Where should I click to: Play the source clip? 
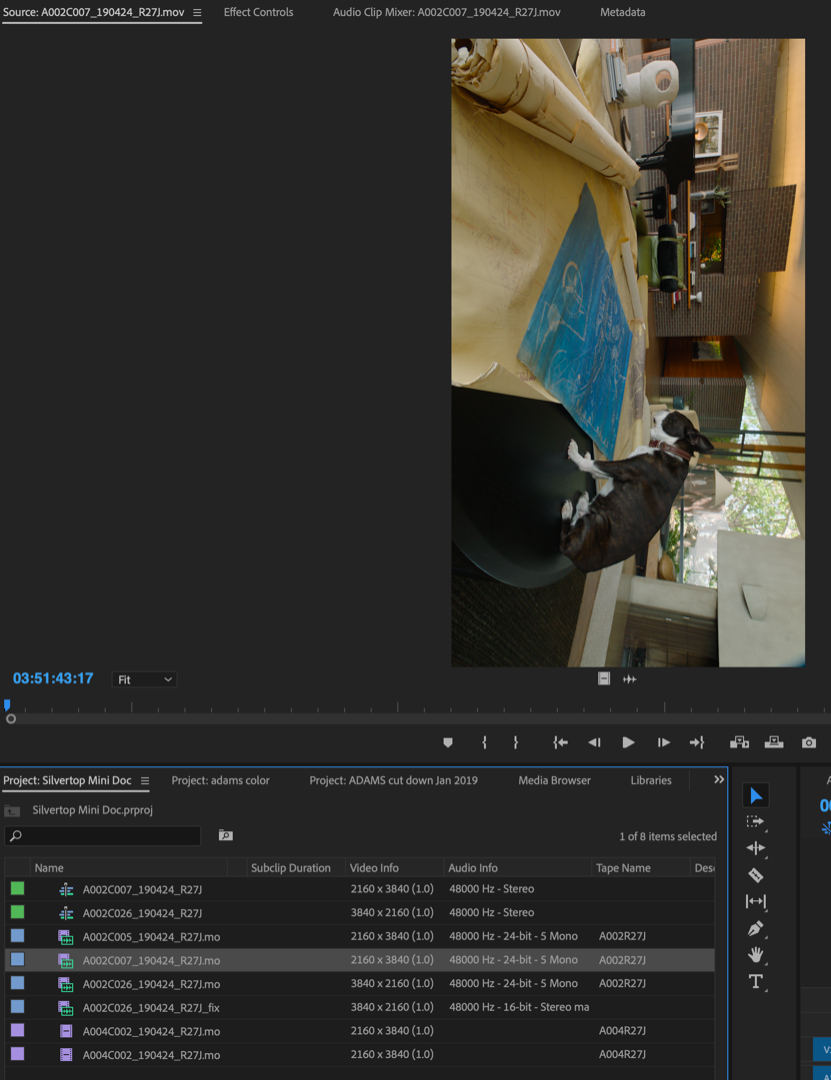pyautogui.click(x=628, y=742)
